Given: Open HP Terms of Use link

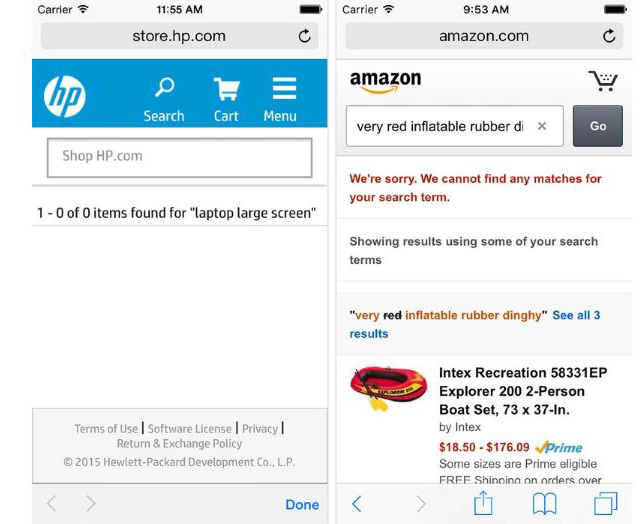Looking at the screenshot, I should [x=106, y=428].
